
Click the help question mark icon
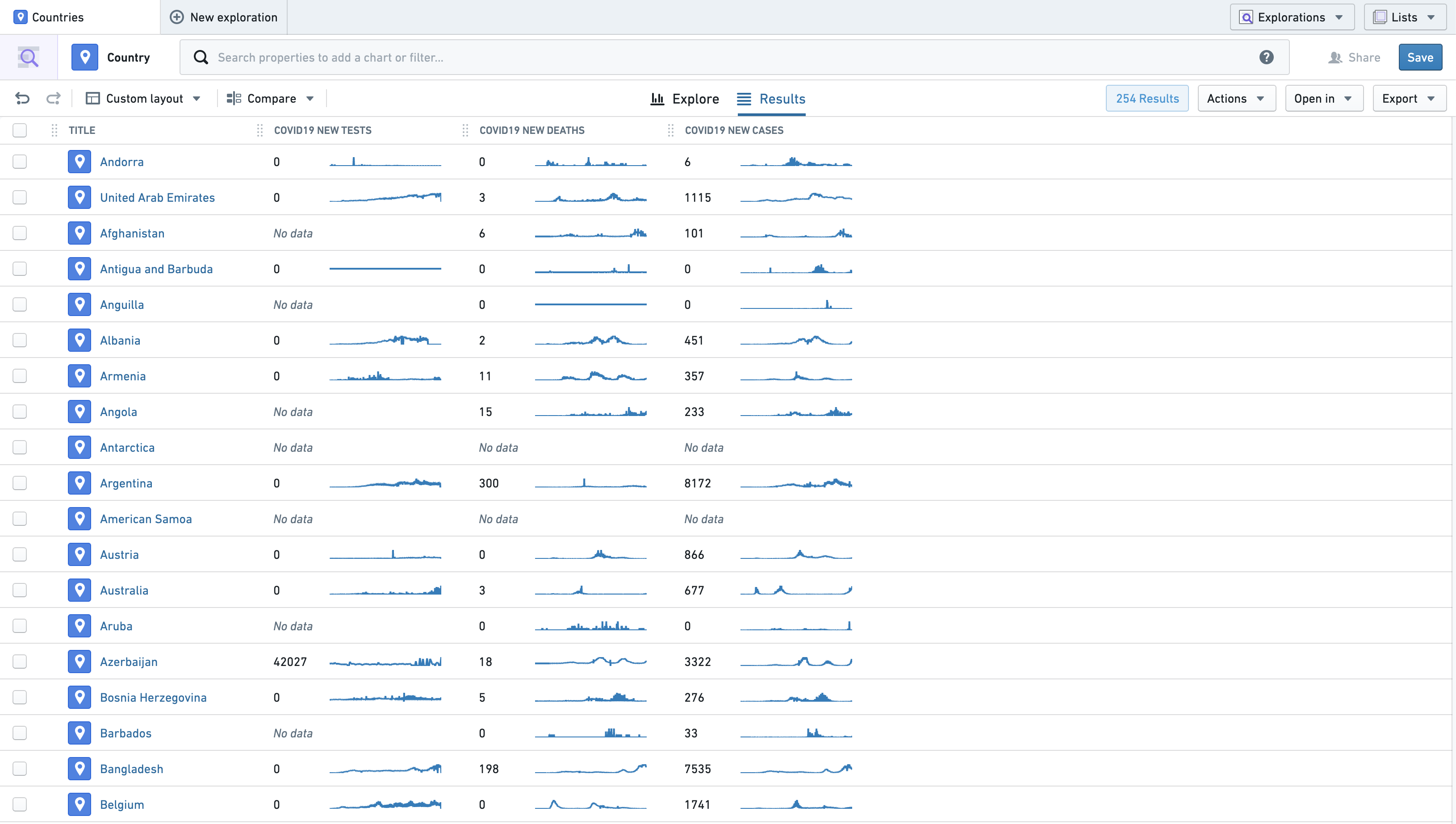(x=1266, y=57)
